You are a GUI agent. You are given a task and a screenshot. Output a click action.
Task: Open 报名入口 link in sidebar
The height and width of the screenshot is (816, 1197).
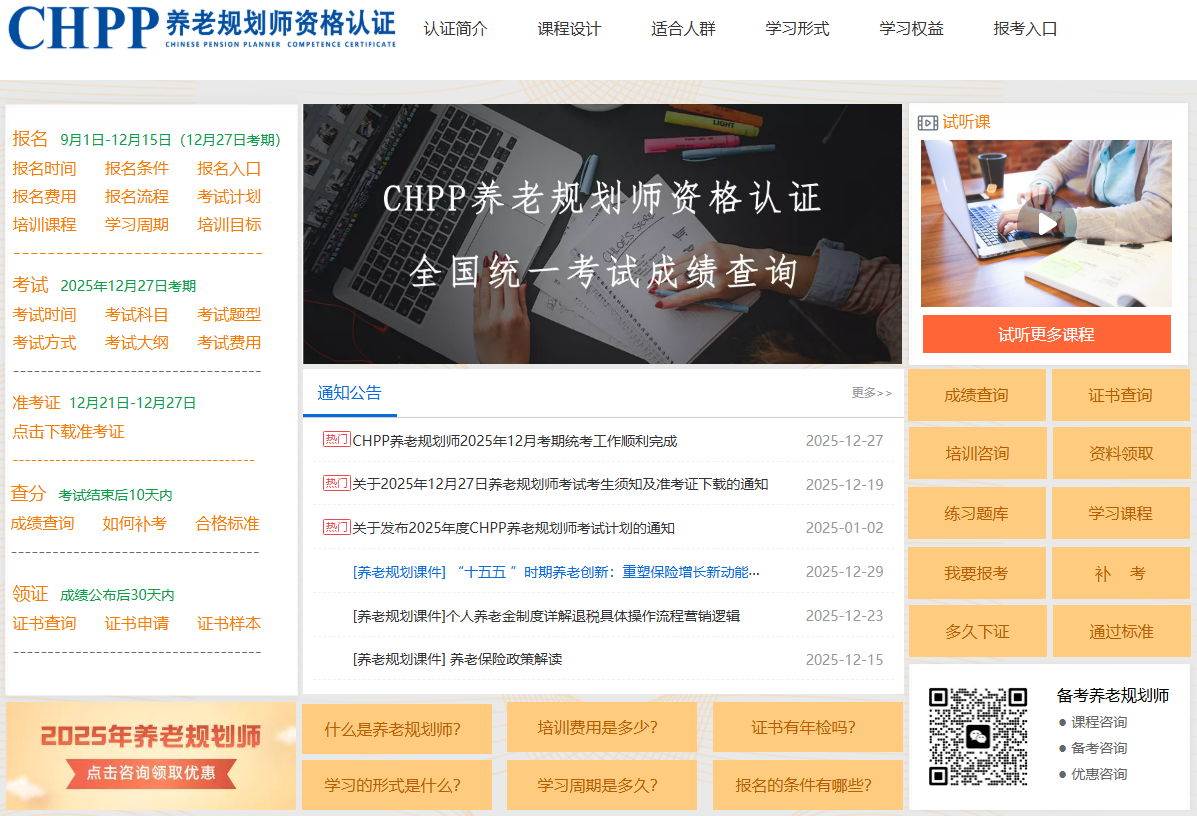(229, 169)
